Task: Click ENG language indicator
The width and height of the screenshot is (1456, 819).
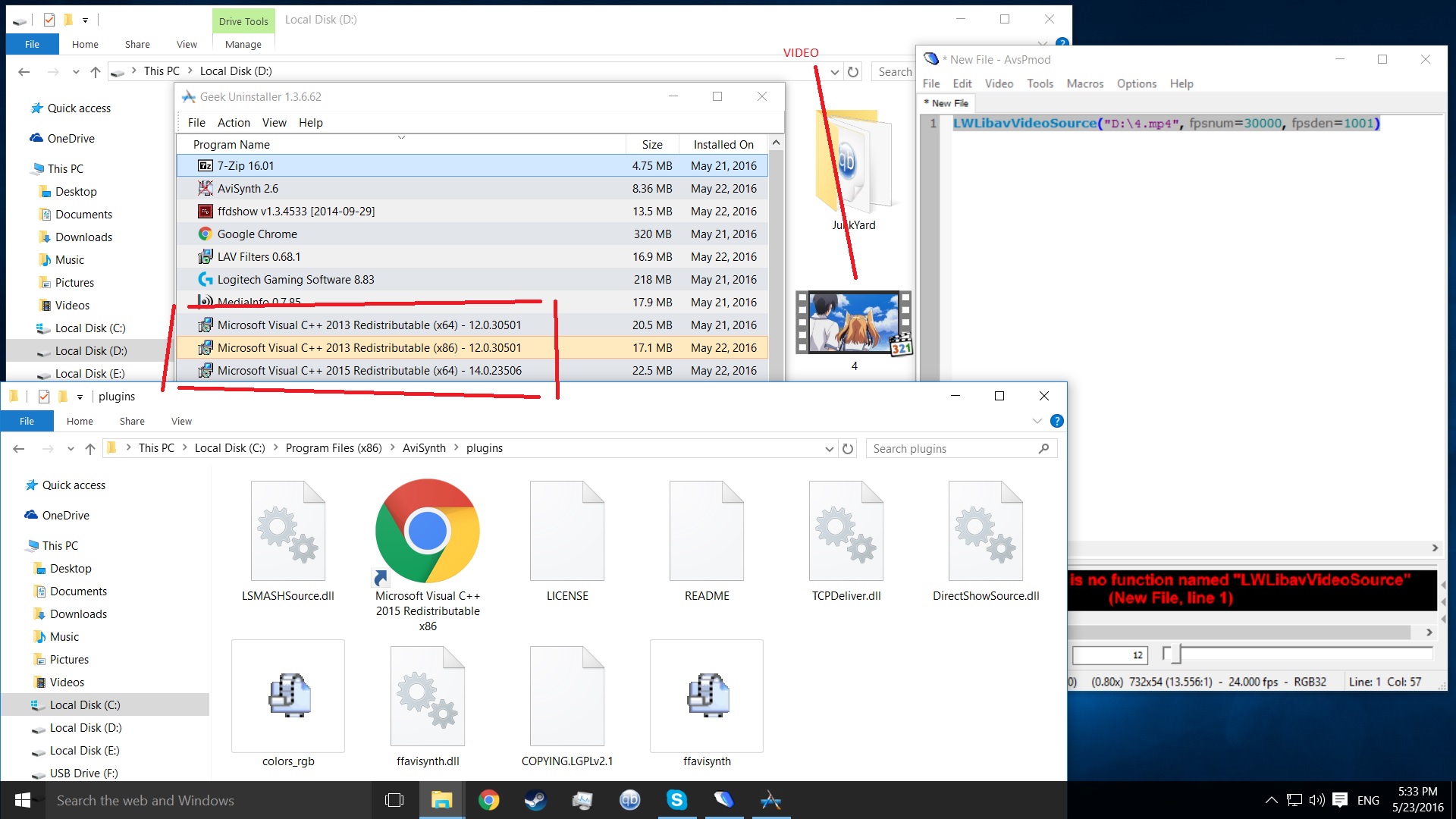Action: (1368, 800)
